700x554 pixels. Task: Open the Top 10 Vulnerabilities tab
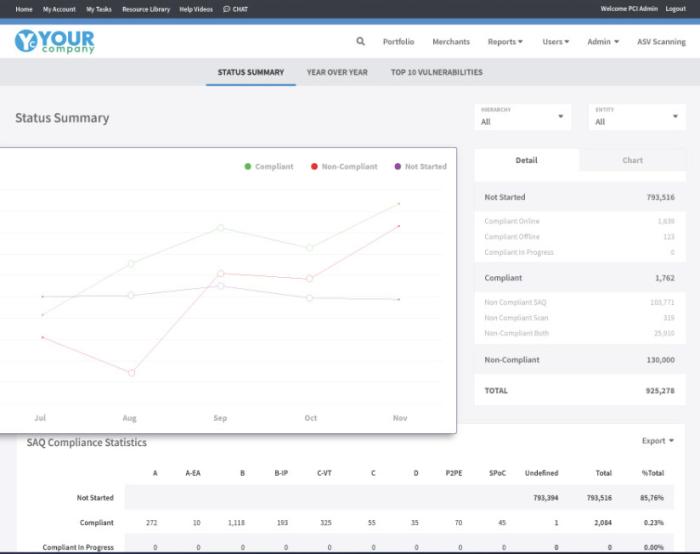click(436, 72)
